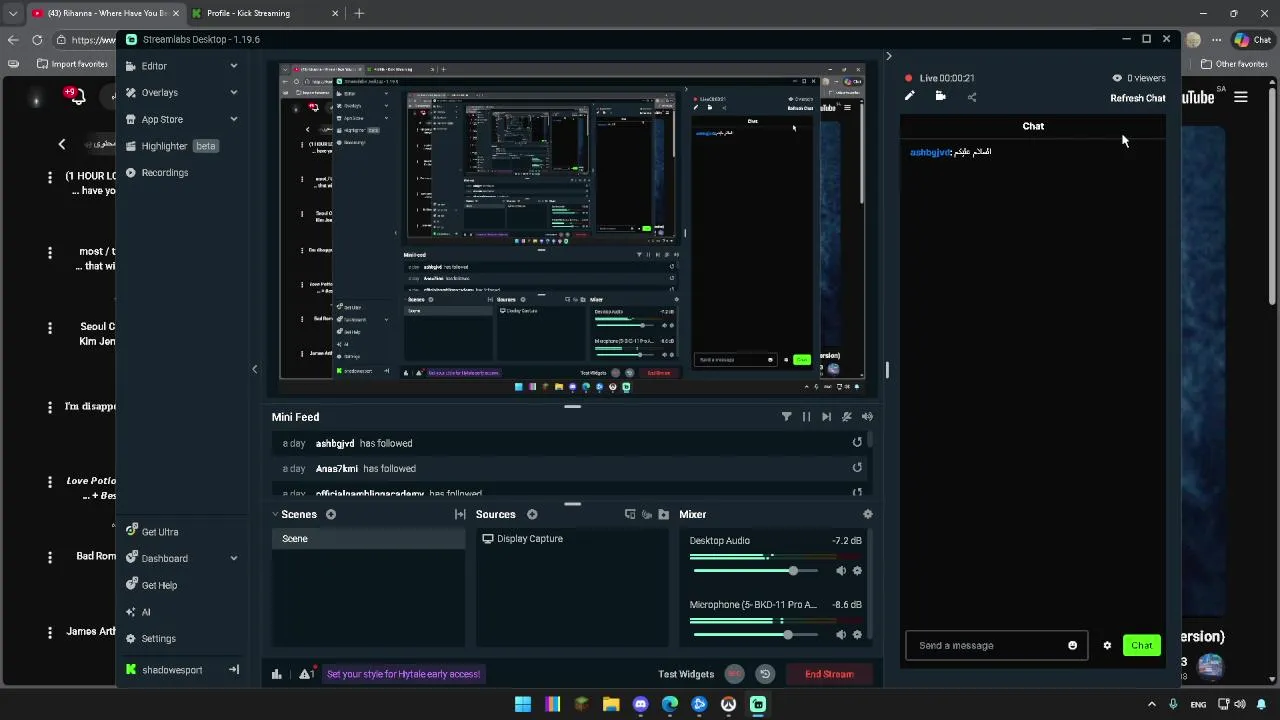This screenshot has height=720, width=1280.
Task: Toggle the replay buffer button
Action: tap(765, 674)
